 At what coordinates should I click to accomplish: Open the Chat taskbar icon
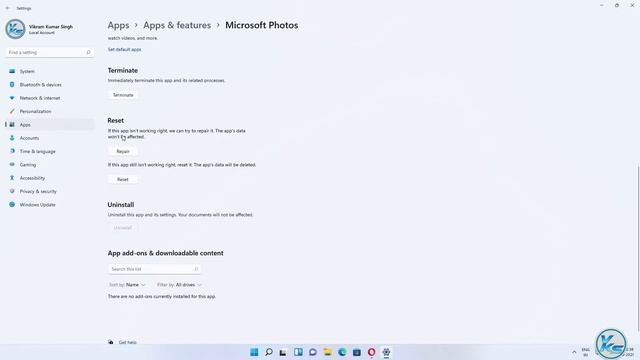click(x=313, y=352)
